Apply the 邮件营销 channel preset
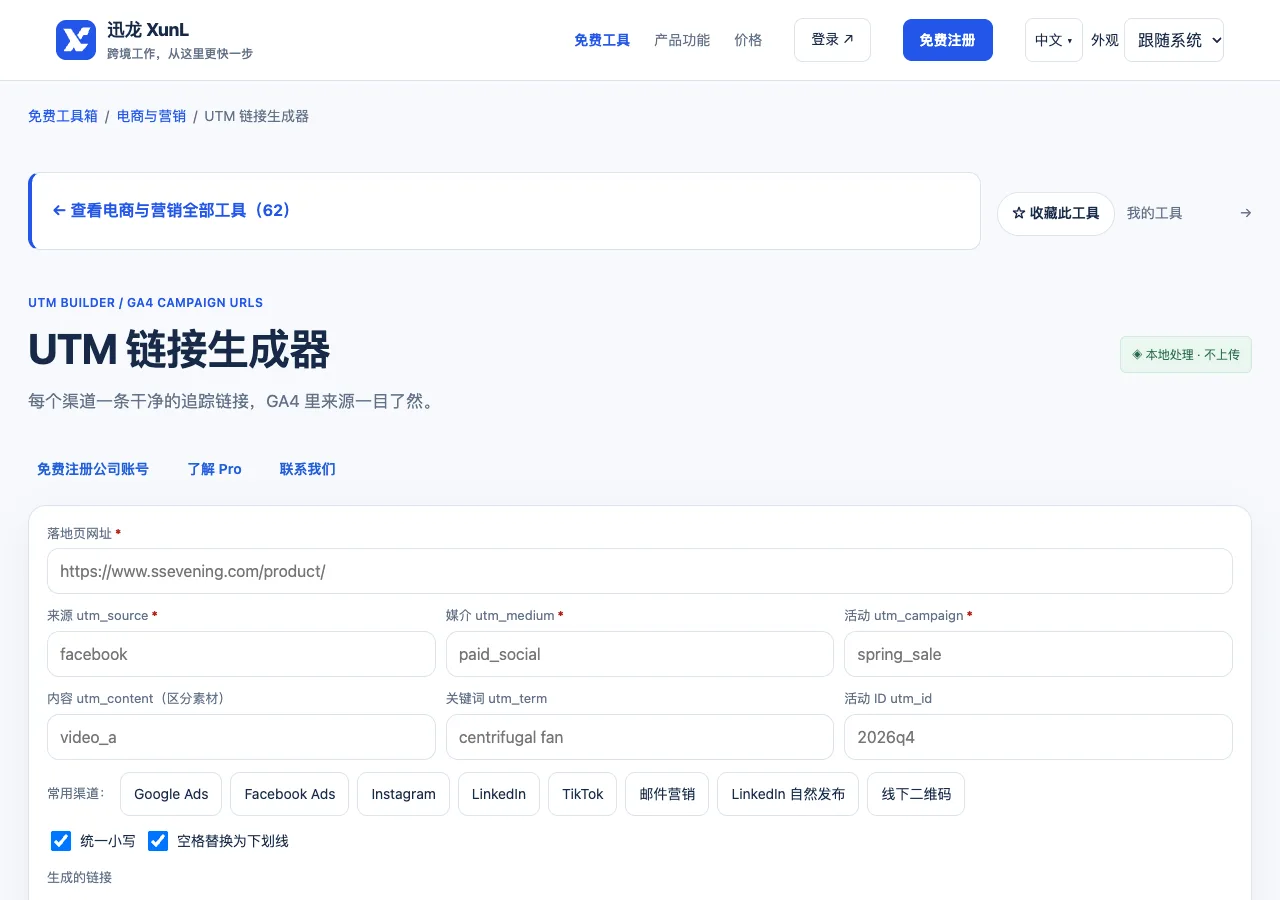Screen dimensions: 1280x900 pyautogui.click(x=667, y=794)
